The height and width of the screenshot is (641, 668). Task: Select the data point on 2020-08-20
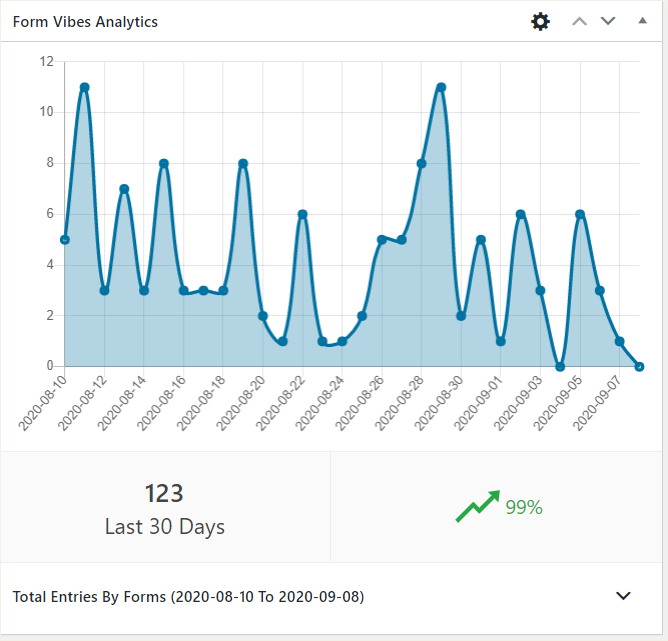tap(263, 316)
